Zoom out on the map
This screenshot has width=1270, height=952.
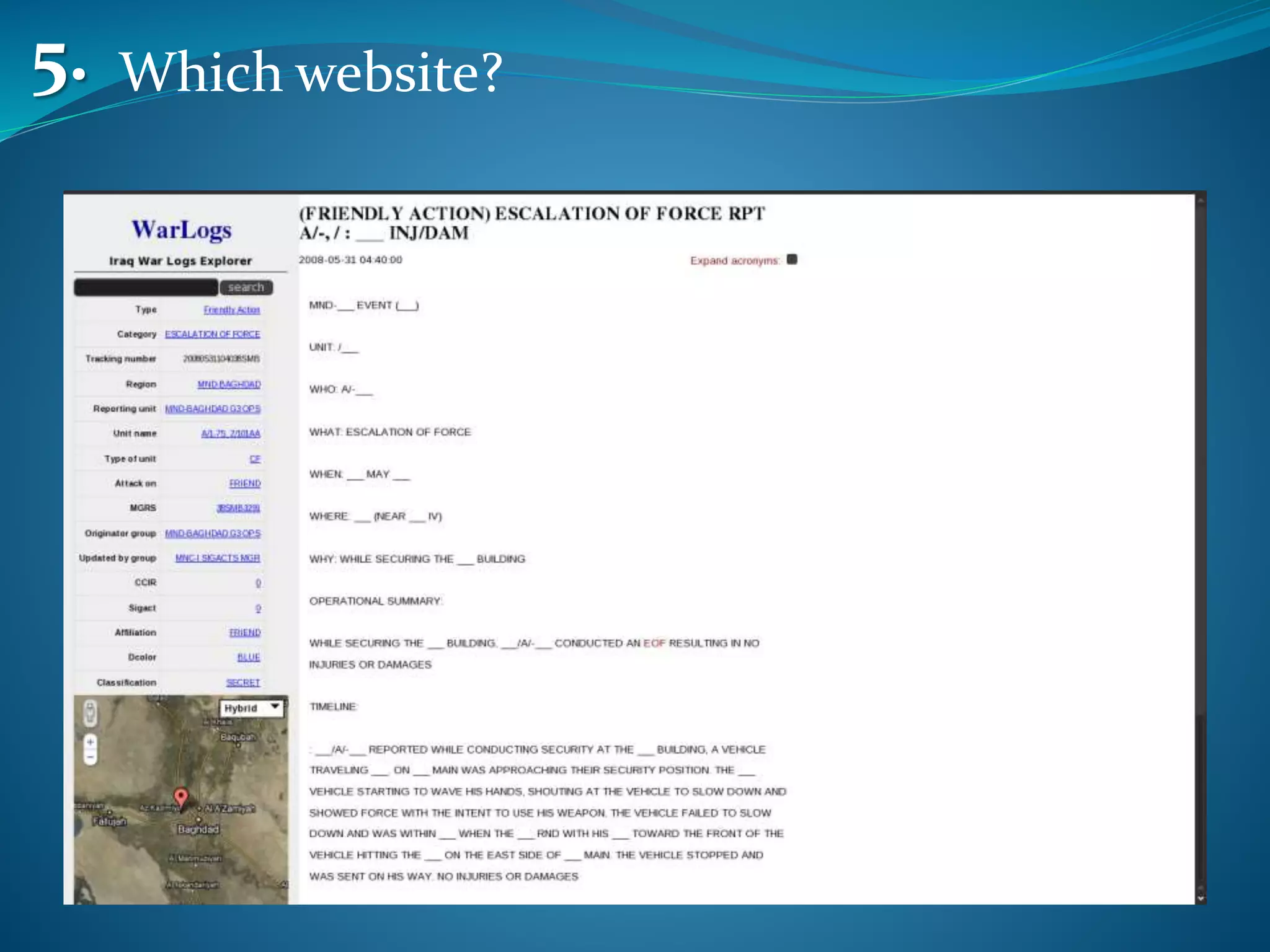coord(91,757)
